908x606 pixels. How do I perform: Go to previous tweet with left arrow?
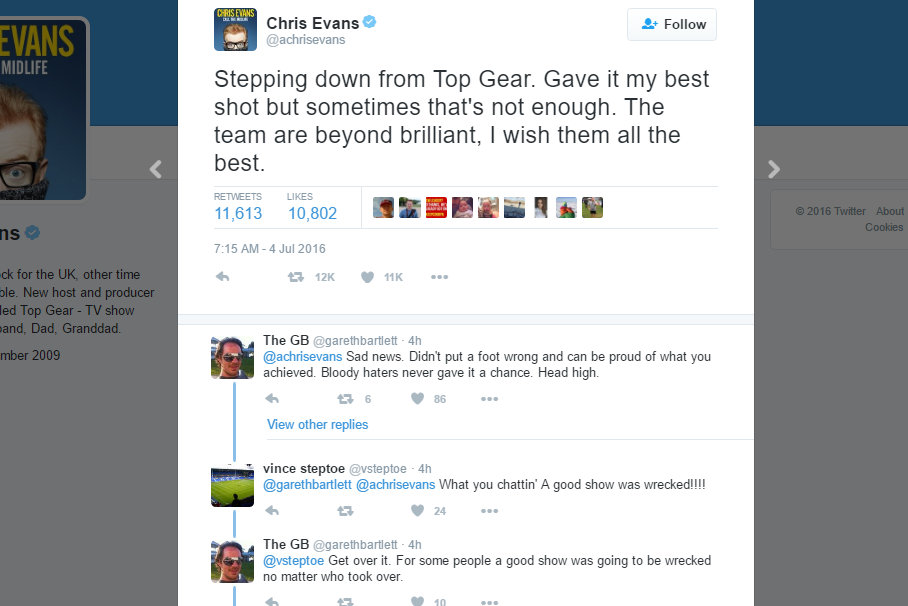[x=155, y=170]
